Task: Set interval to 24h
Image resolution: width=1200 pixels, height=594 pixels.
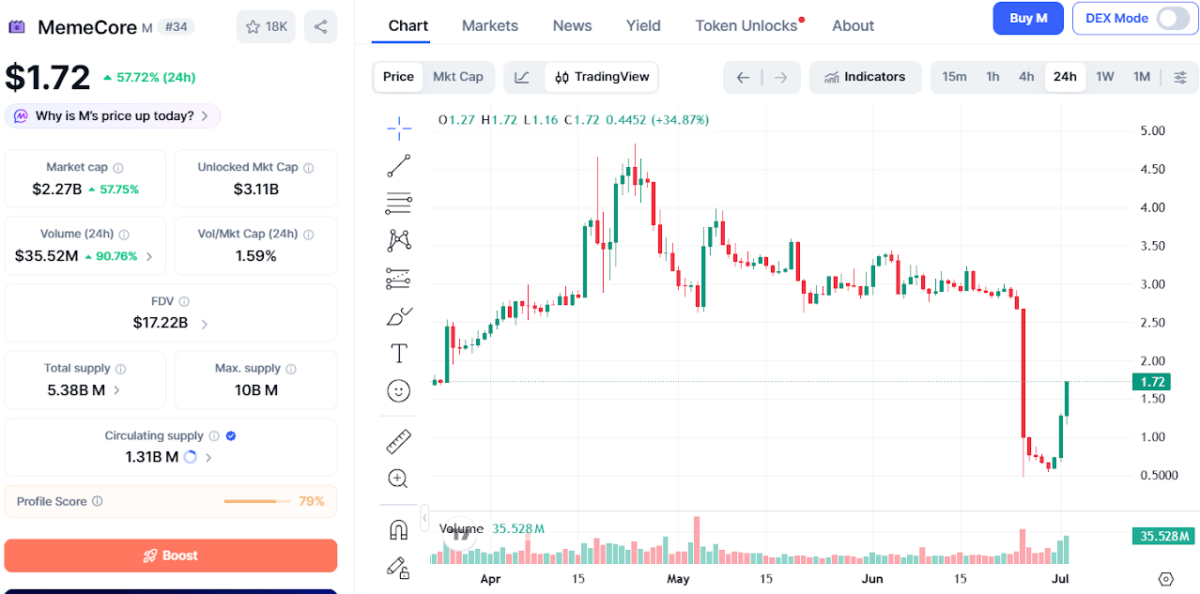Action: tap(1065, 77)
